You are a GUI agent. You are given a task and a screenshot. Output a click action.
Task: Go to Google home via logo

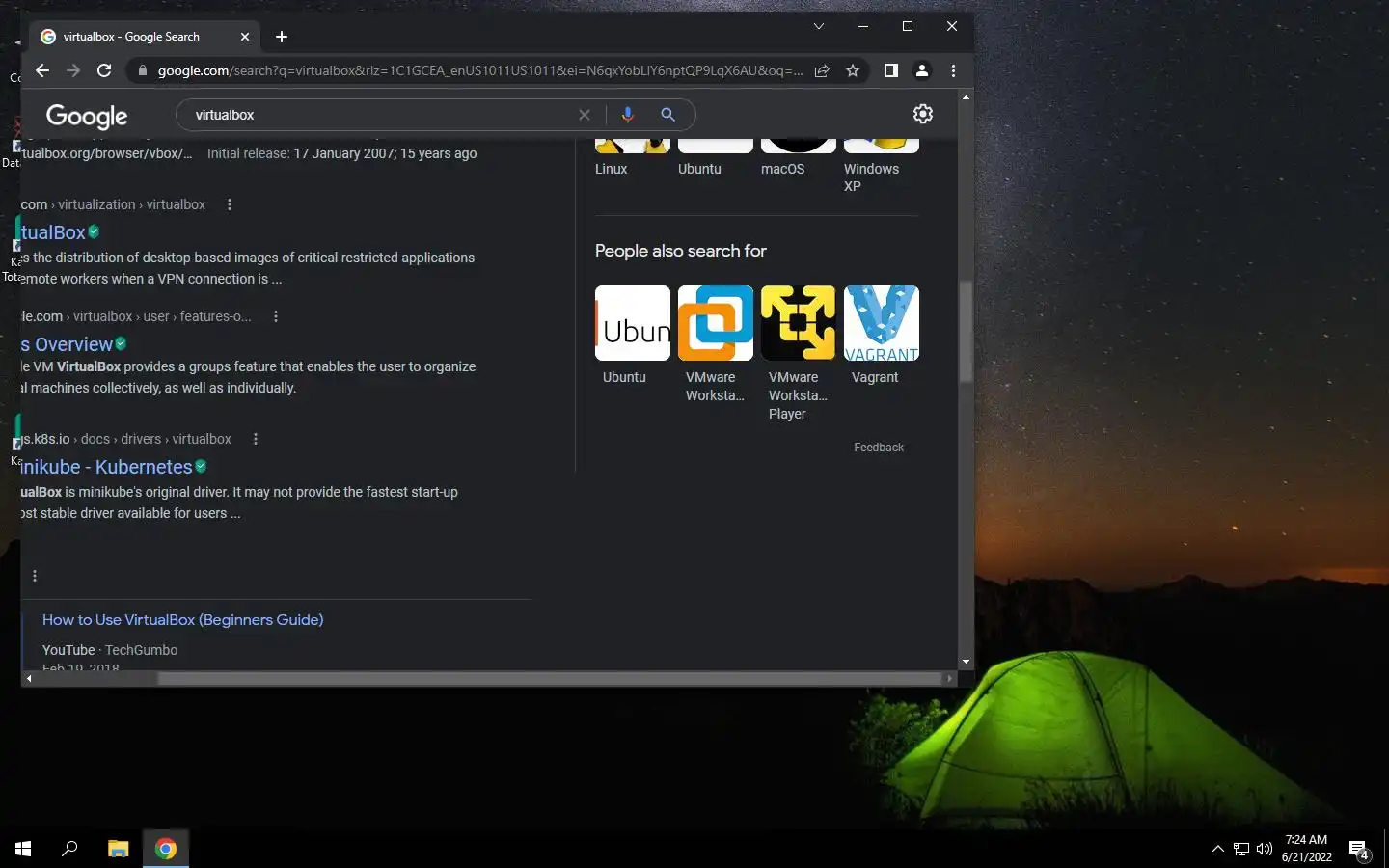(x=87, y=116)
